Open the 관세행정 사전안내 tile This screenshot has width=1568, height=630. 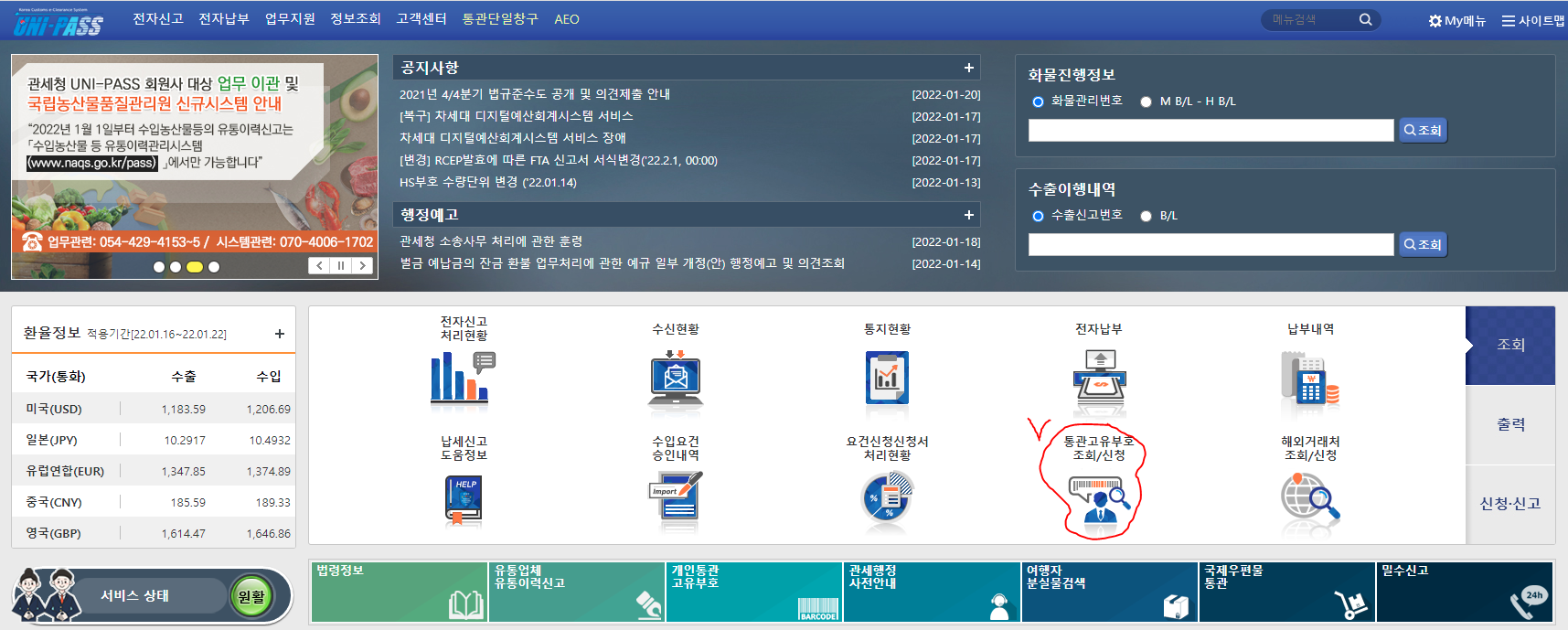click(932, 592)
